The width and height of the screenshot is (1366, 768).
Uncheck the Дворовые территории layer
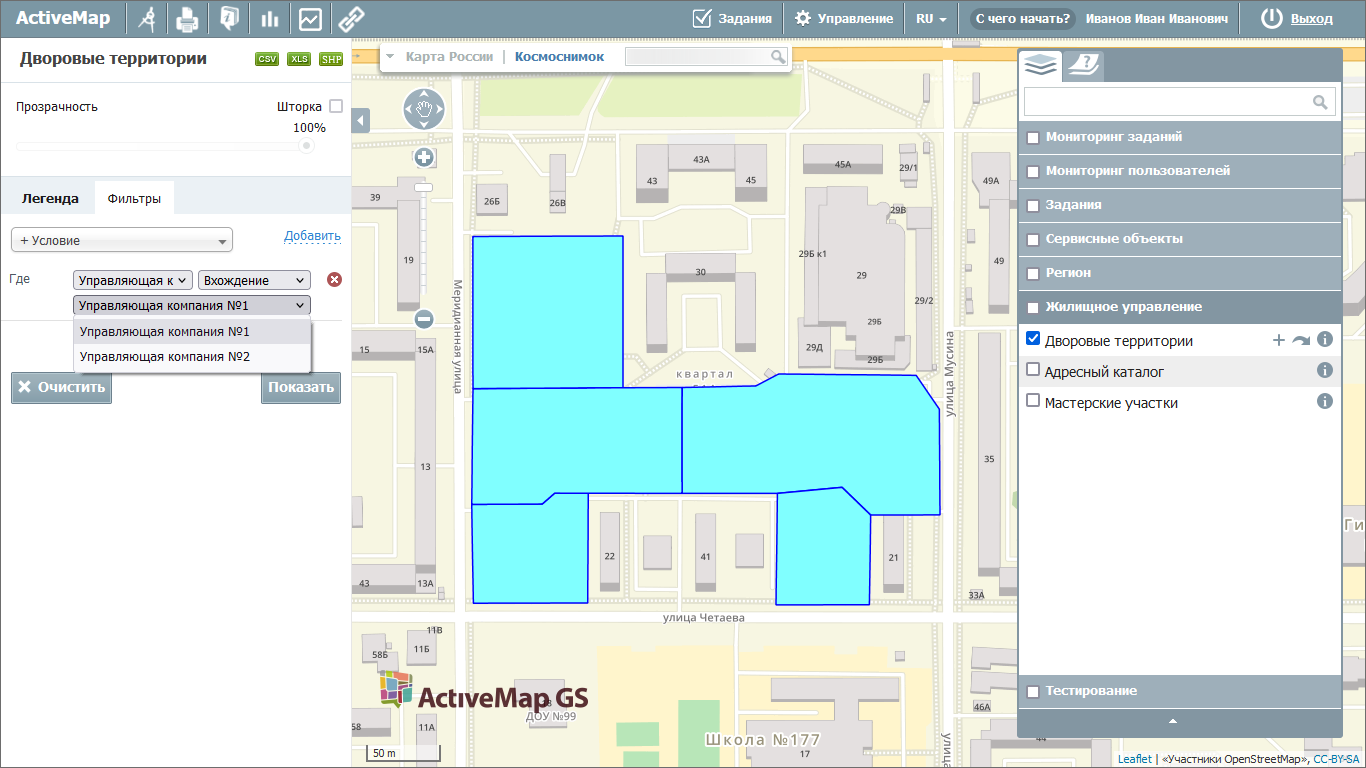point(1034,340)
